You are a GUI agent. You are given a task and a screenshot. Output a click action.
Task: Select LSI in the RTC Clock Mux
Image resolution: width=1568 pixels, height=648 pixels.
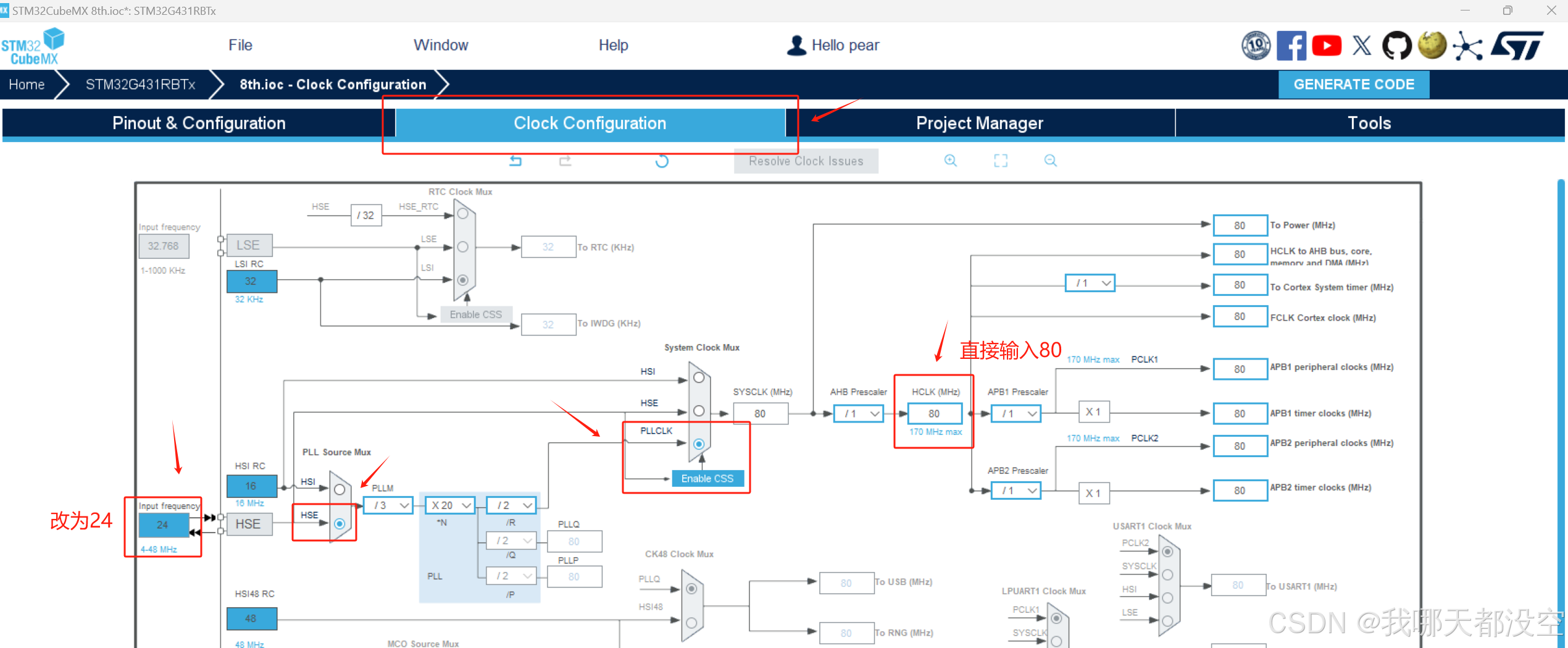[x=462, y=280]
